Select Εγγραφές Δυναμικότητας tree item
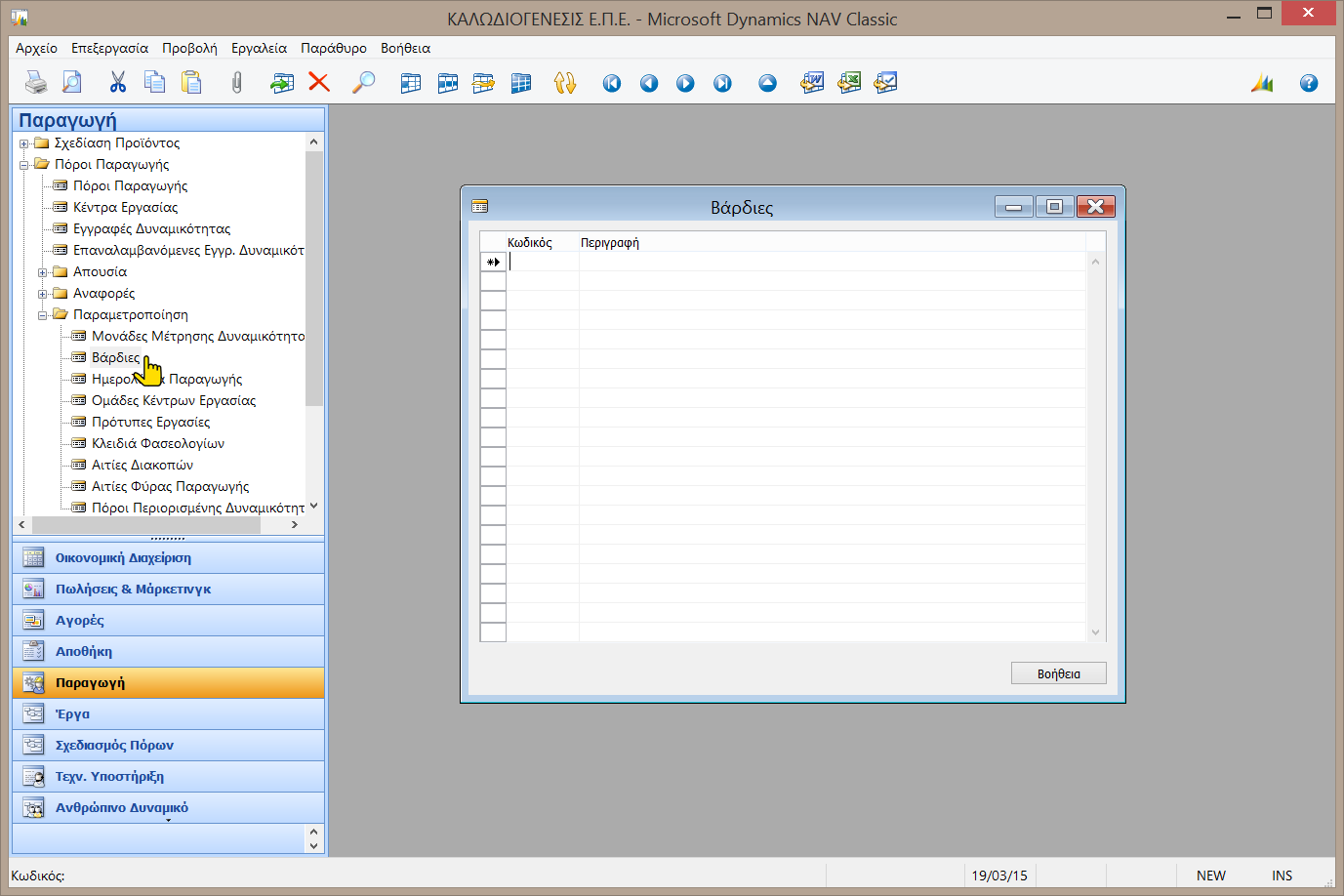Viewport: 1344px width, 896px height. (x=151, y=228)
